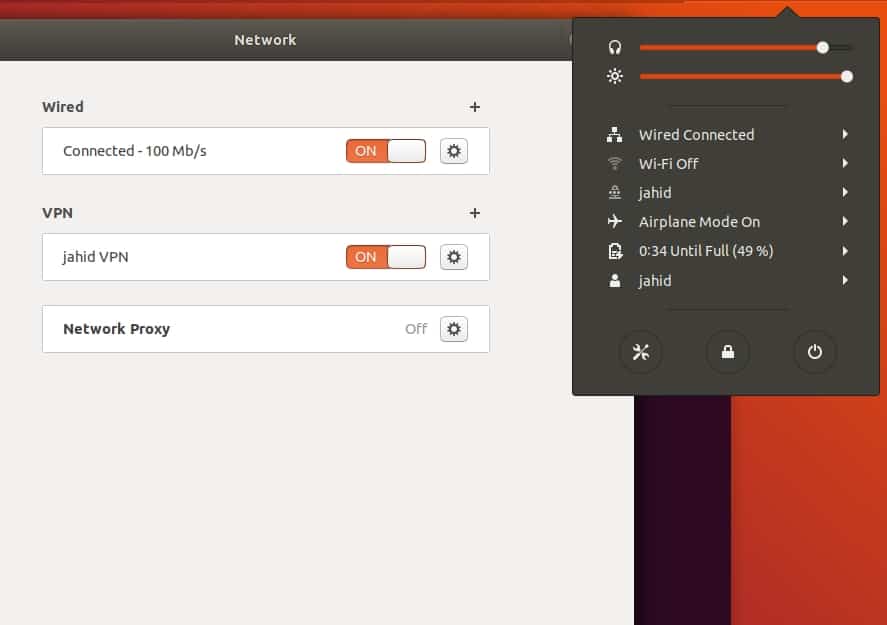
Task: Toggle Airplane Mode off
Action: (x=697, y=221)
